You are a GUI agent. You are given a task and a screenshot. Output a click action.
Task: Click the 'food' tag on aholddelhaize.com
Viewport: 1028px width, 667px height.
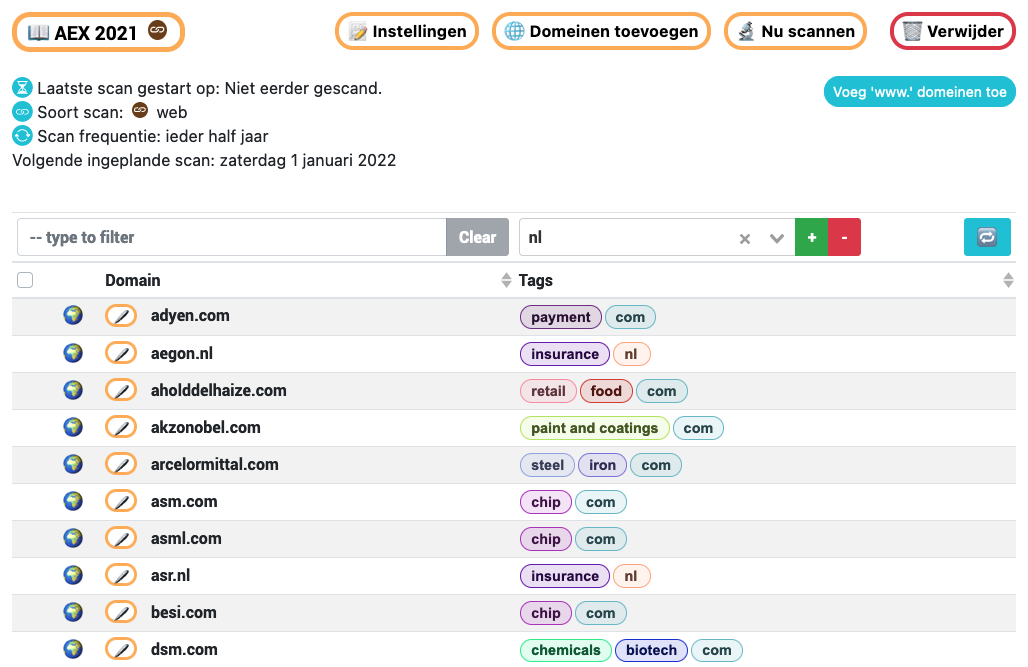tap(606, 391)
